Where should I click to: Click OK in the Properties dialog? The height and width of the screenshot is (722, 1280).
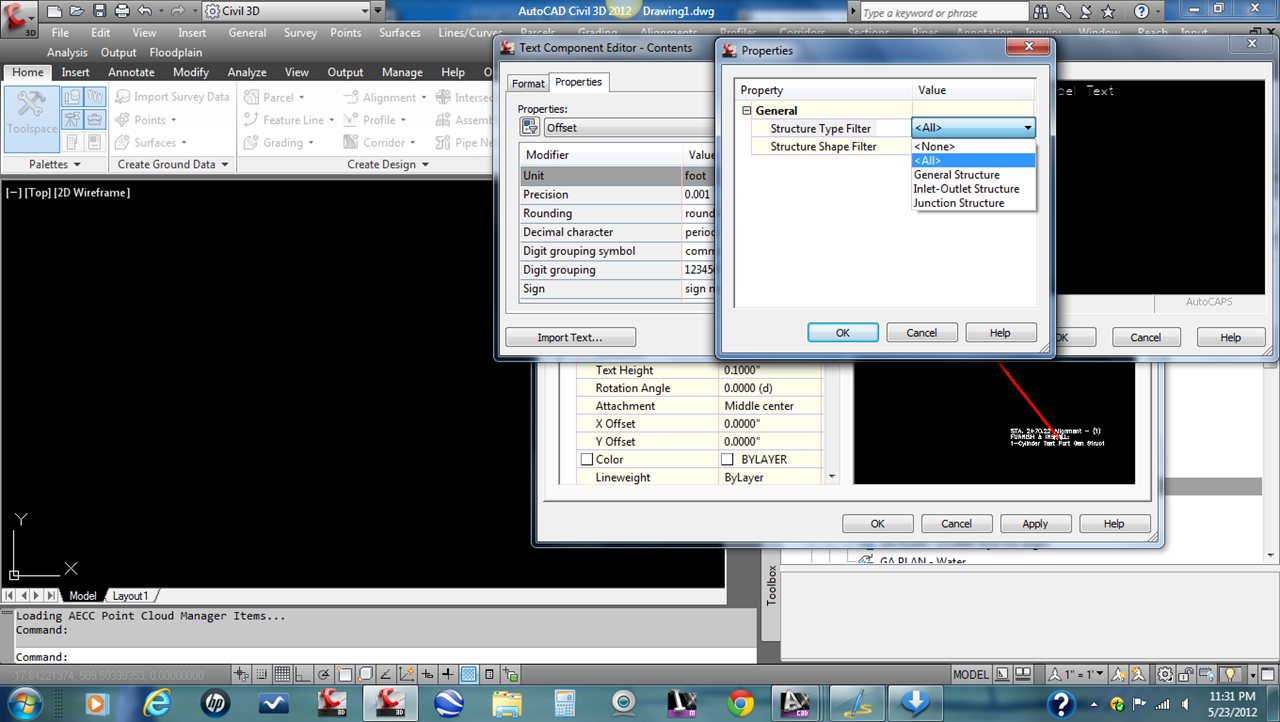click(x=843, y=333)
